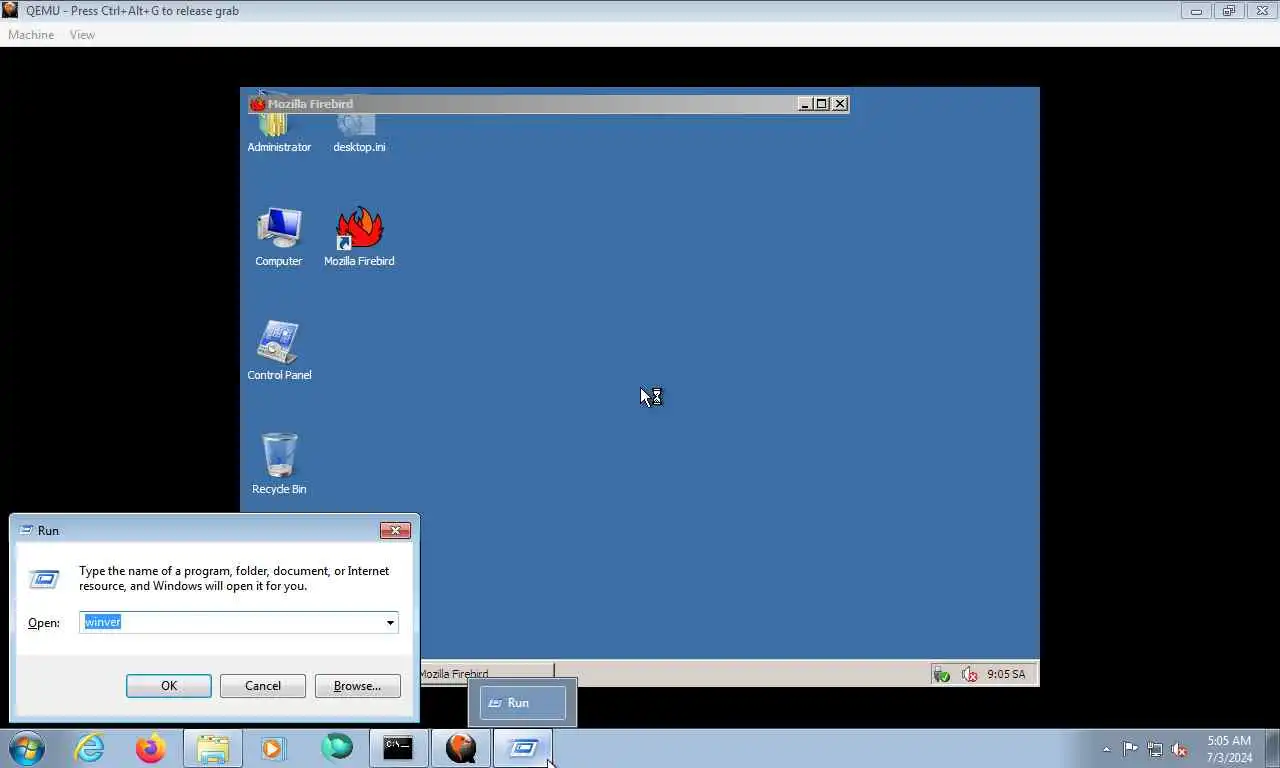This screenshot has width=1280, height=768.
Task: Close the Mozilla Firebird window
Action: click(840, 104)
